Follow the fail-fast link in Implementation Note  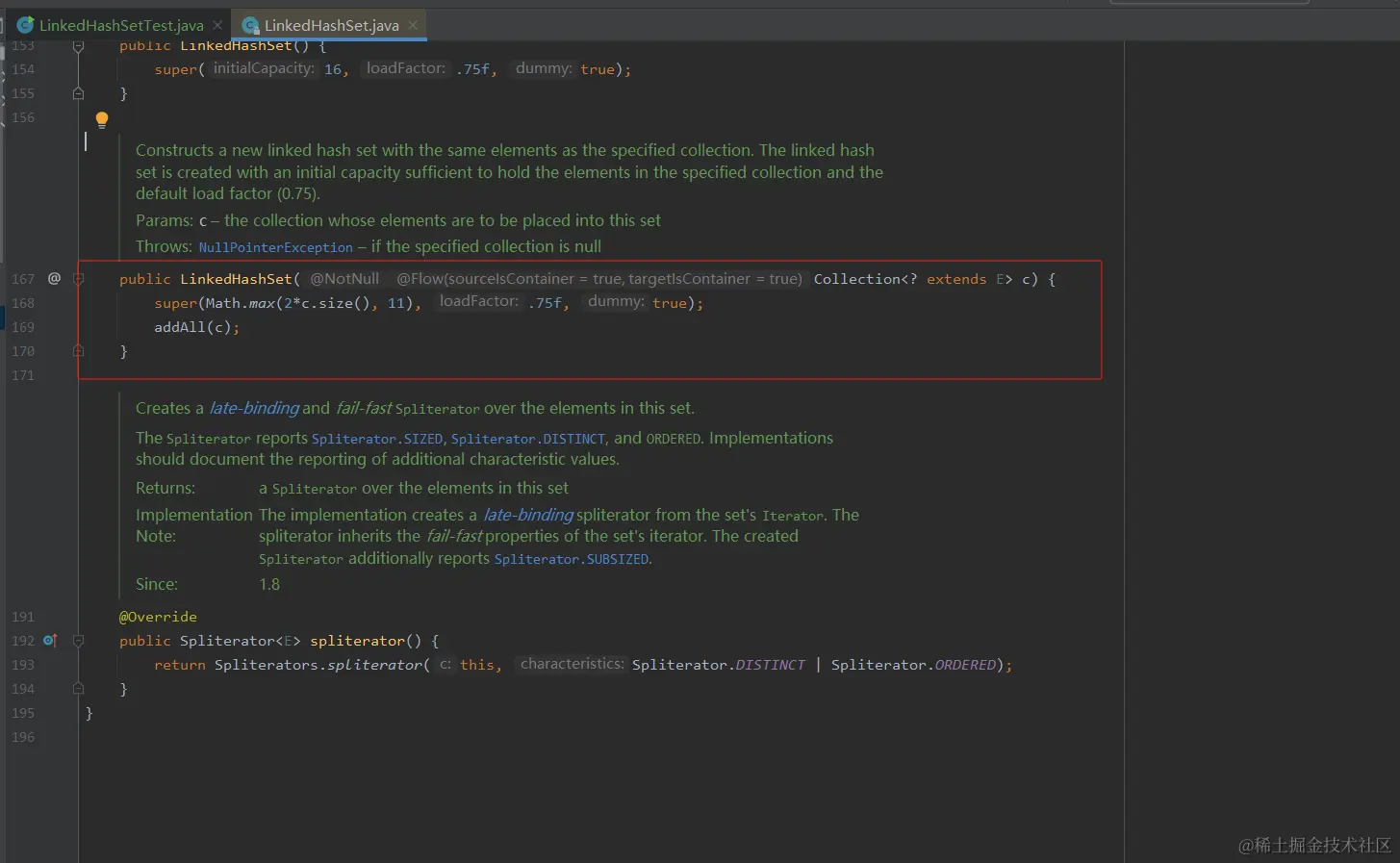pyautogui.click(x=454, y=536)
